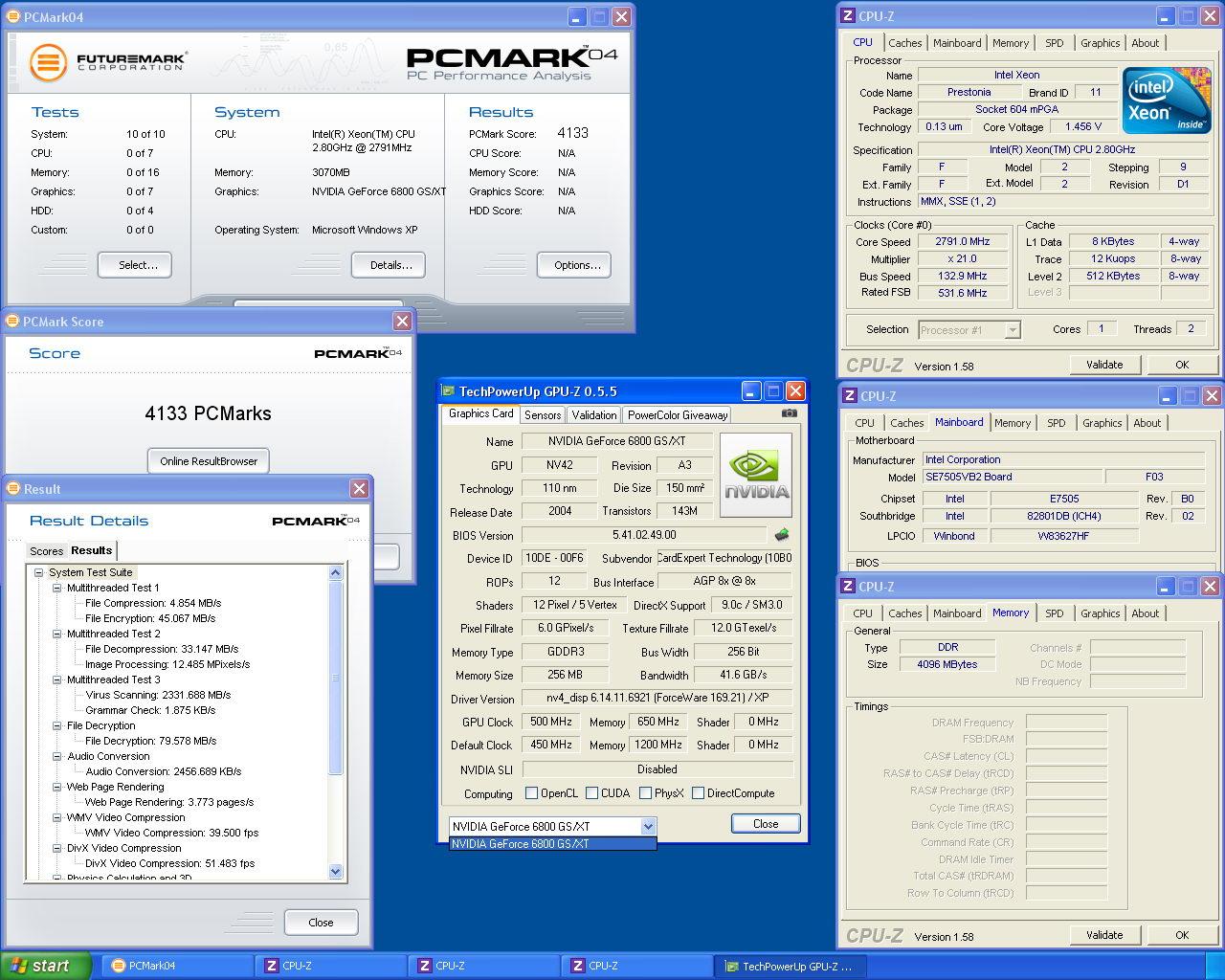The width and height of the screenshot is (1225, 980).
Task: Click the Result window title icon
Action: coord(13,489)
